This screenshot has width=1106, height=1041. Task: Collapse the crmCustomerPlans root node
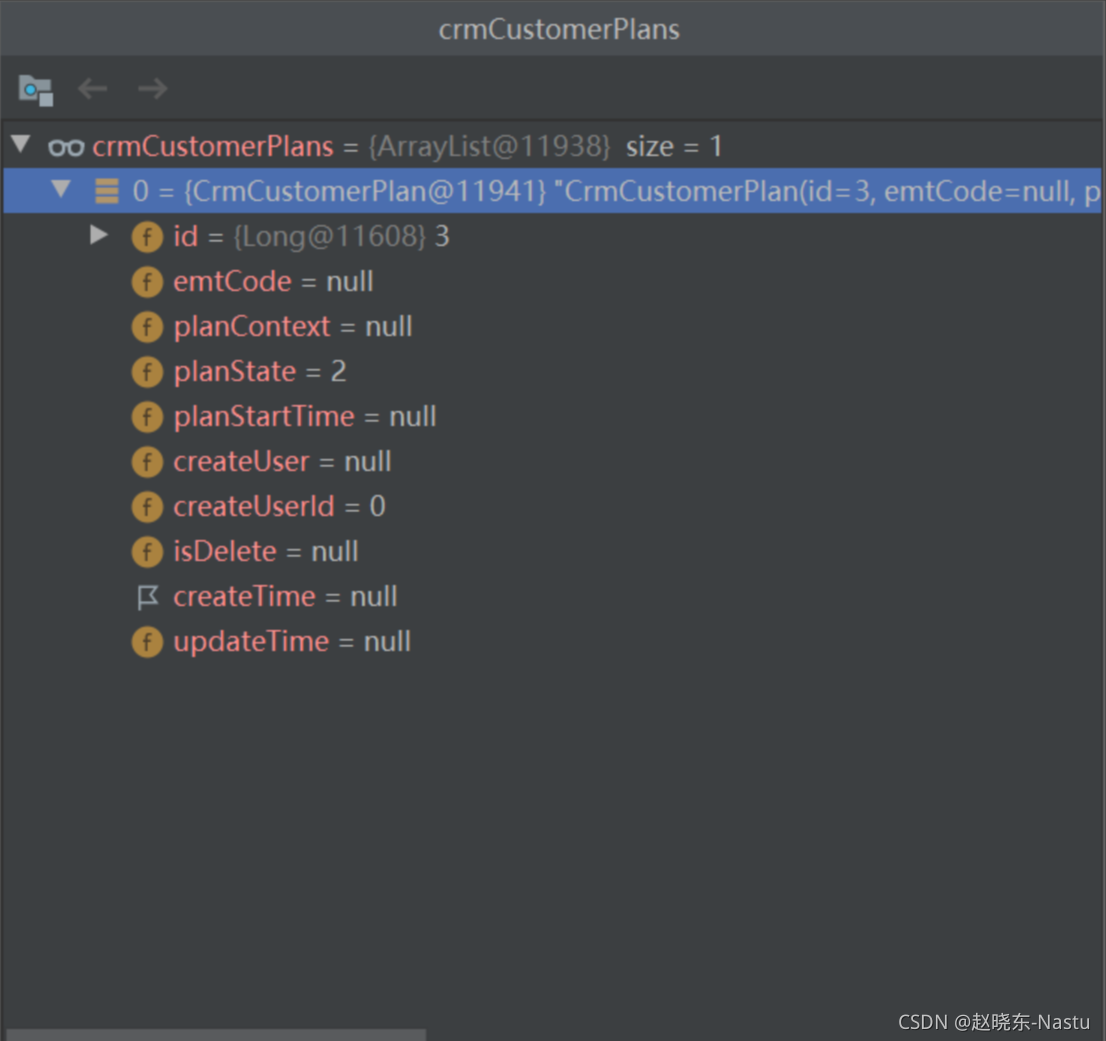point(21,145)
